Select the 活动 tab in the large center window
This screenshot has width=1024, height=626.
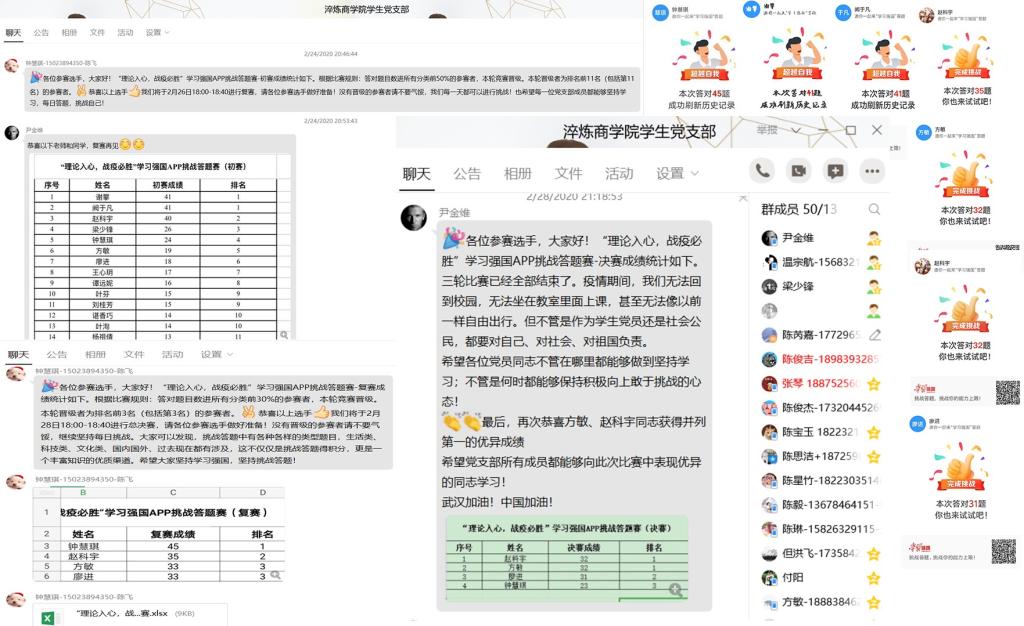click(619, 173)
